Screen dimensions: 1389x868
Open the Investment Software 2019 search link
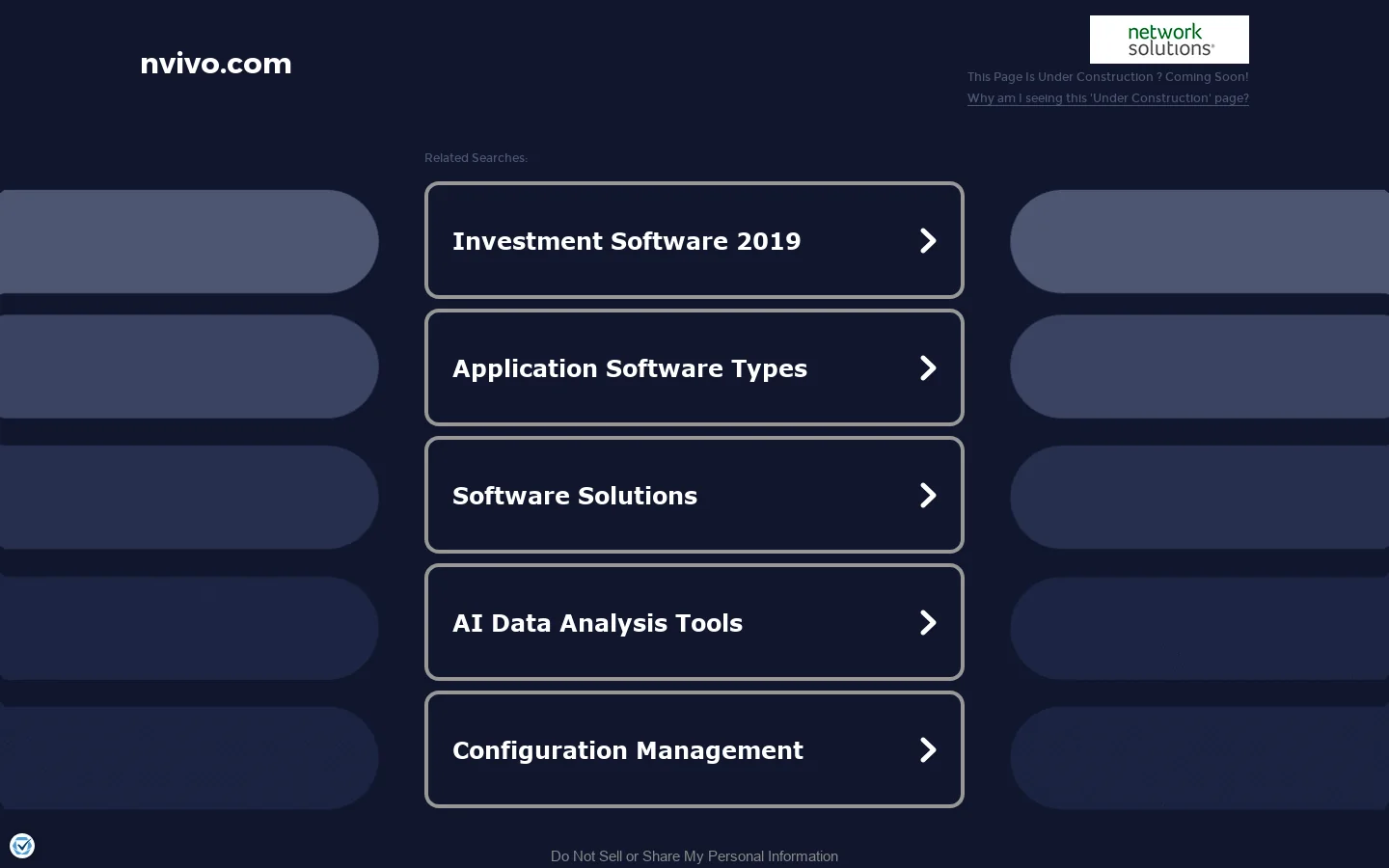[694, 240]
